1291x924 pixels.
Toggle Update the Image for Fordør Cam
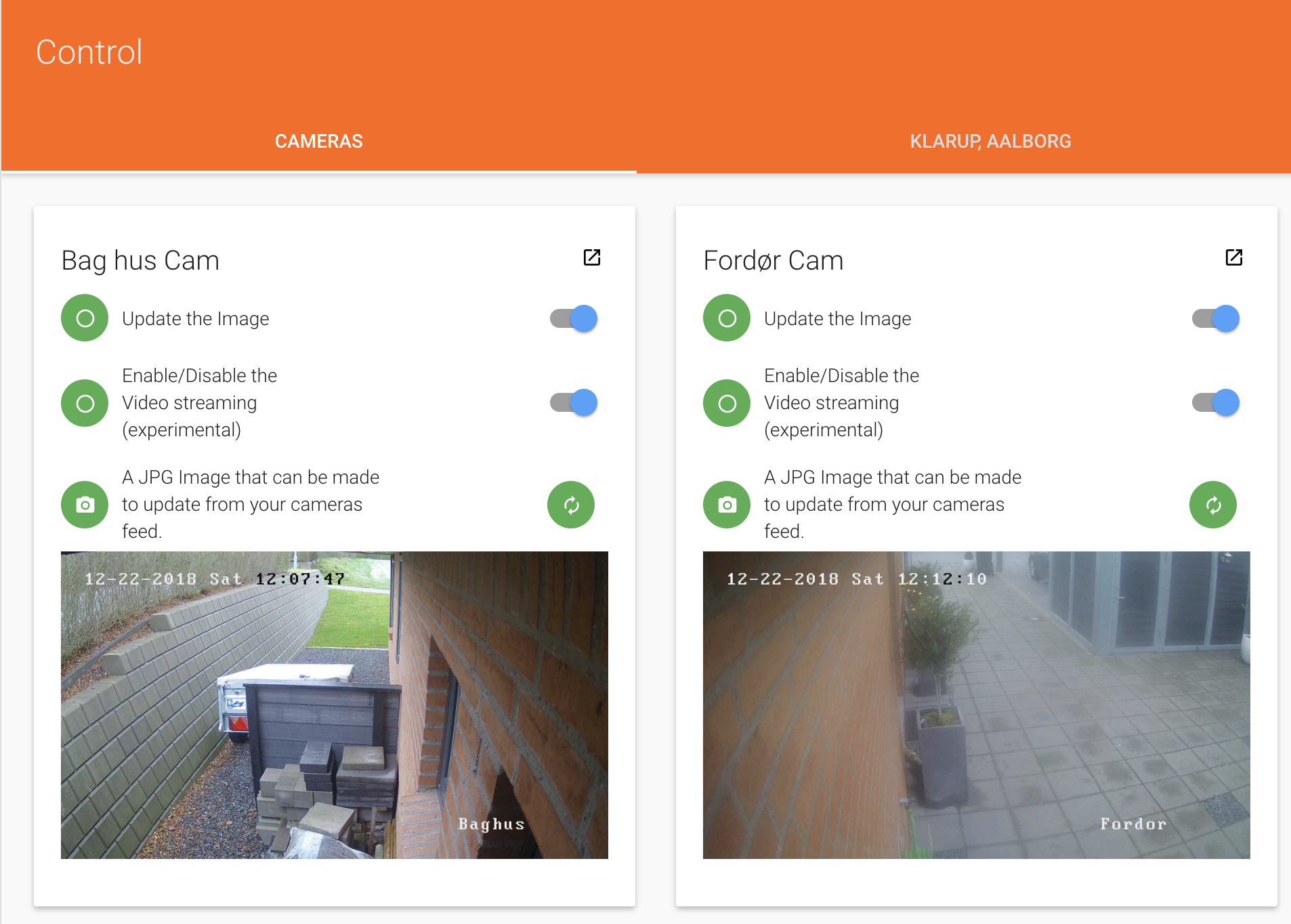(1216, 318)
